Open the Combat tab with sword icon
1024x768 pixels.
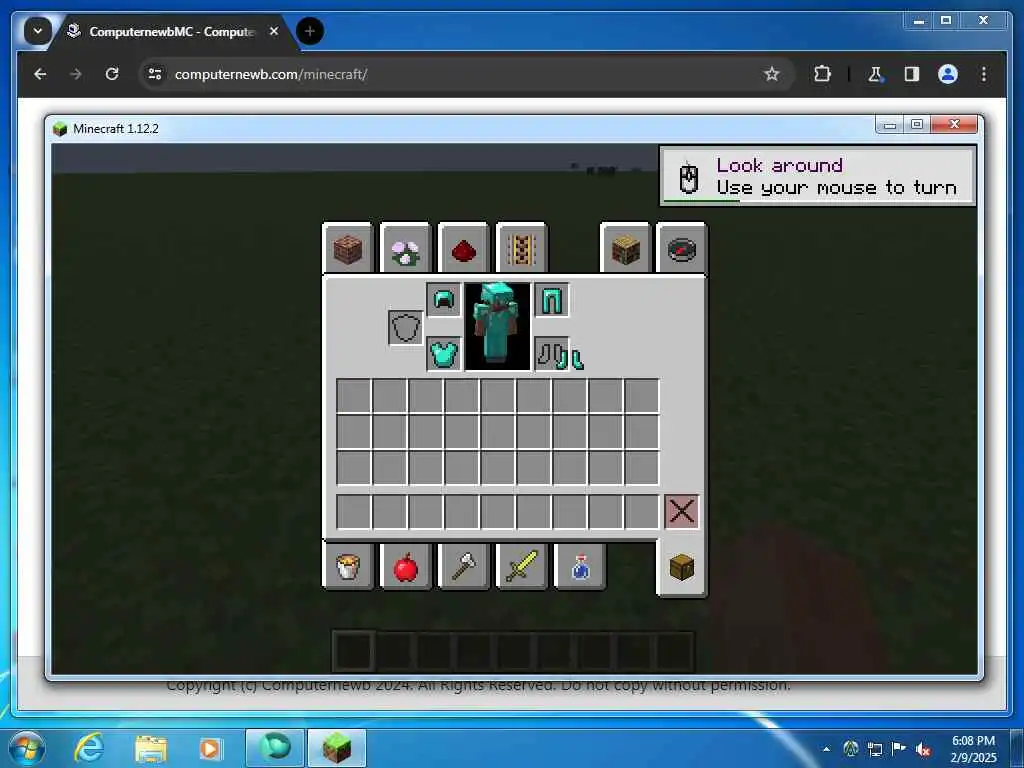coord(521,566)
